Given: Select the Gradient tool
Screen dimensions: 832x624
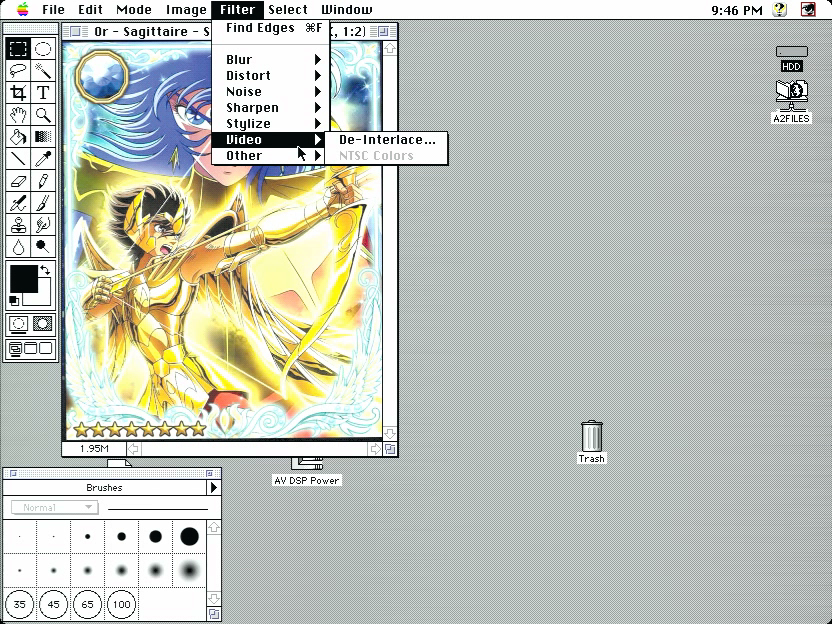Looking at the screenshot, I should click(43, 137).
